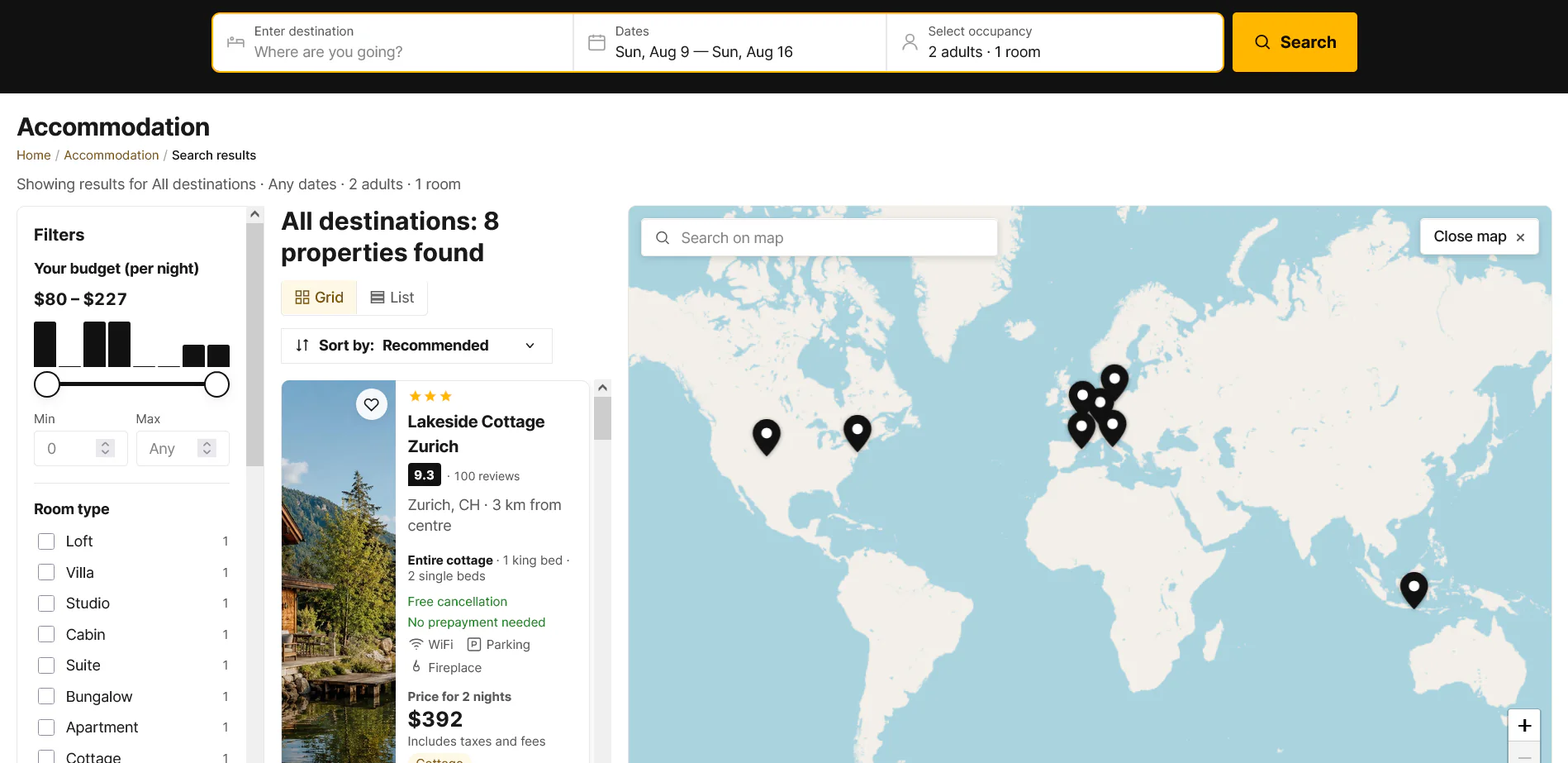Click the person icon in the occupancy field

point(910,42)
